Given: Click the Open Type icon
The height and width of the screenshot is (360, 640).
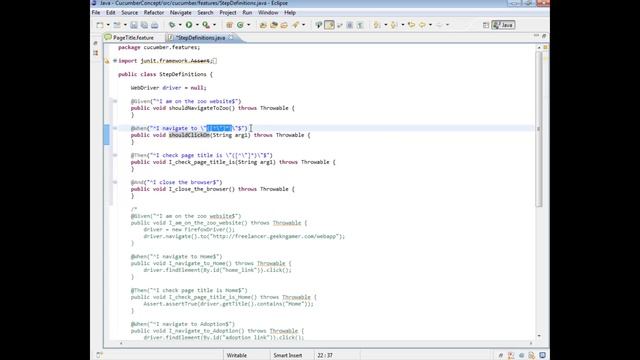Looking at the screenshot, I should (263, 25).
